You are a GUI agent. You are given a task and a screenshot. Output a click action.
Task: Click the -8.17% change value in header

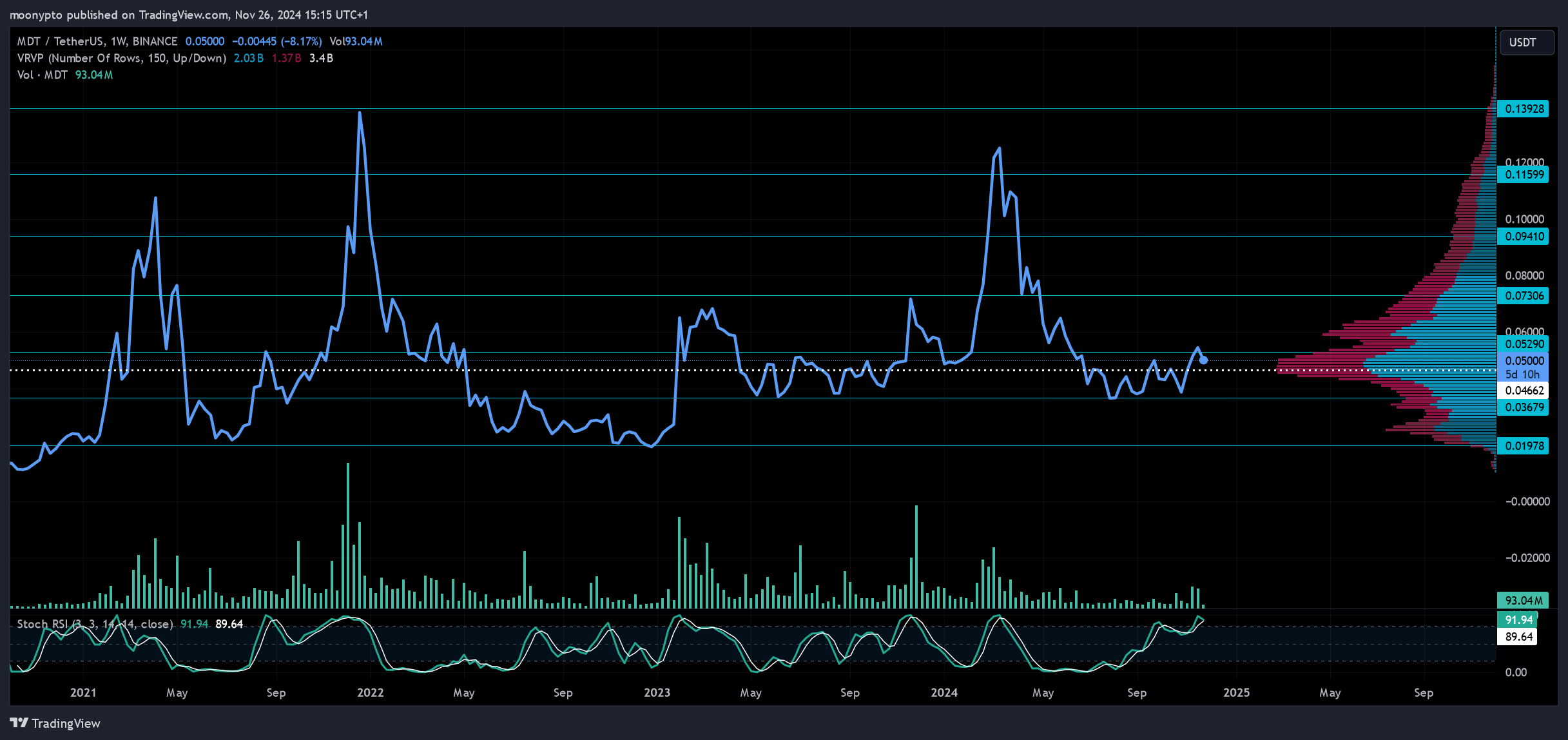click(x=301, y=41)
